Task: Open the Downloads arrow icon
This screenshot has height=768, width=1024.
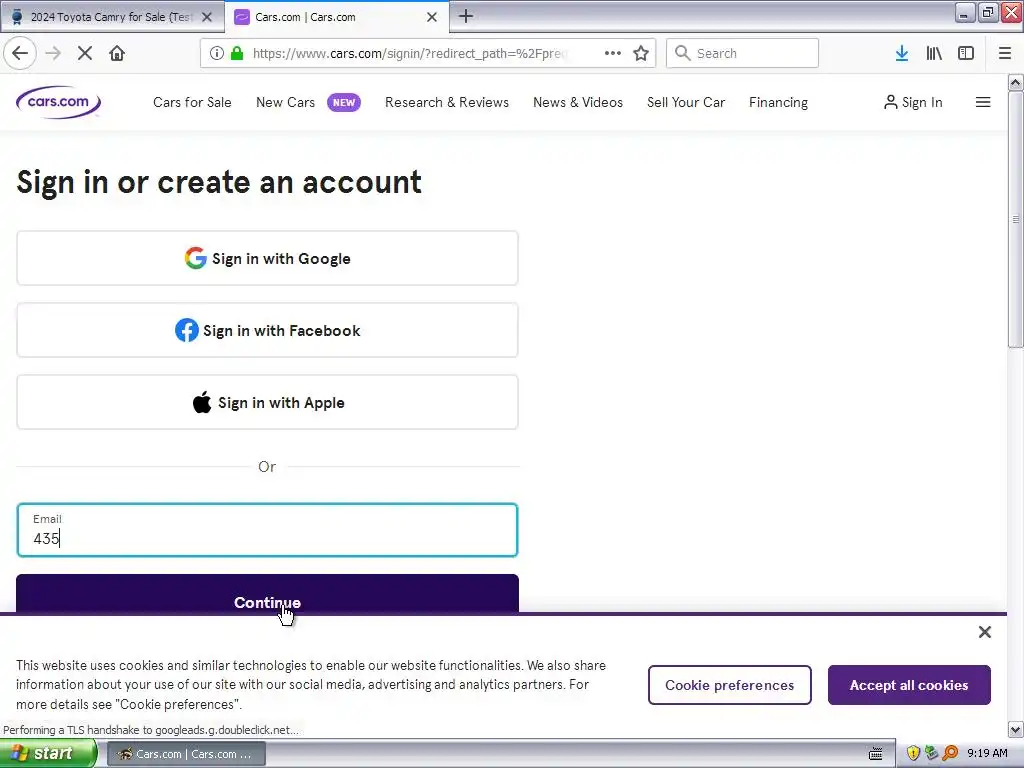Action: 902,53
